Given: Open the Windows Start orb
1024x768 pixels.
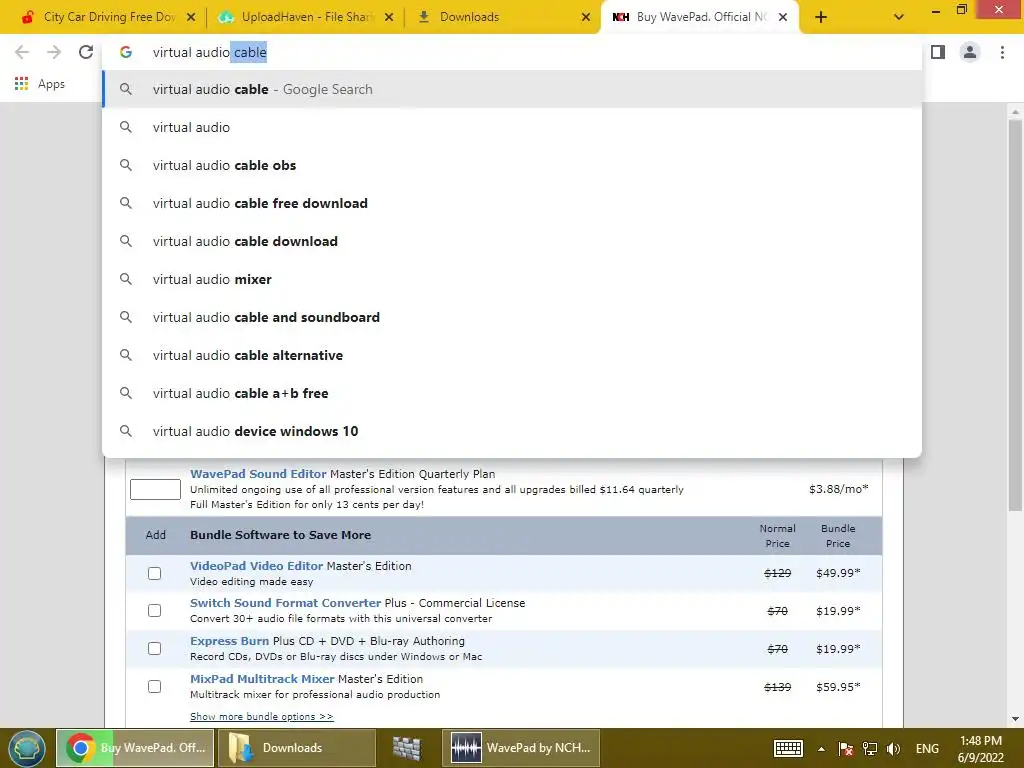Looking at the screenshot, I should click(26, 748).
